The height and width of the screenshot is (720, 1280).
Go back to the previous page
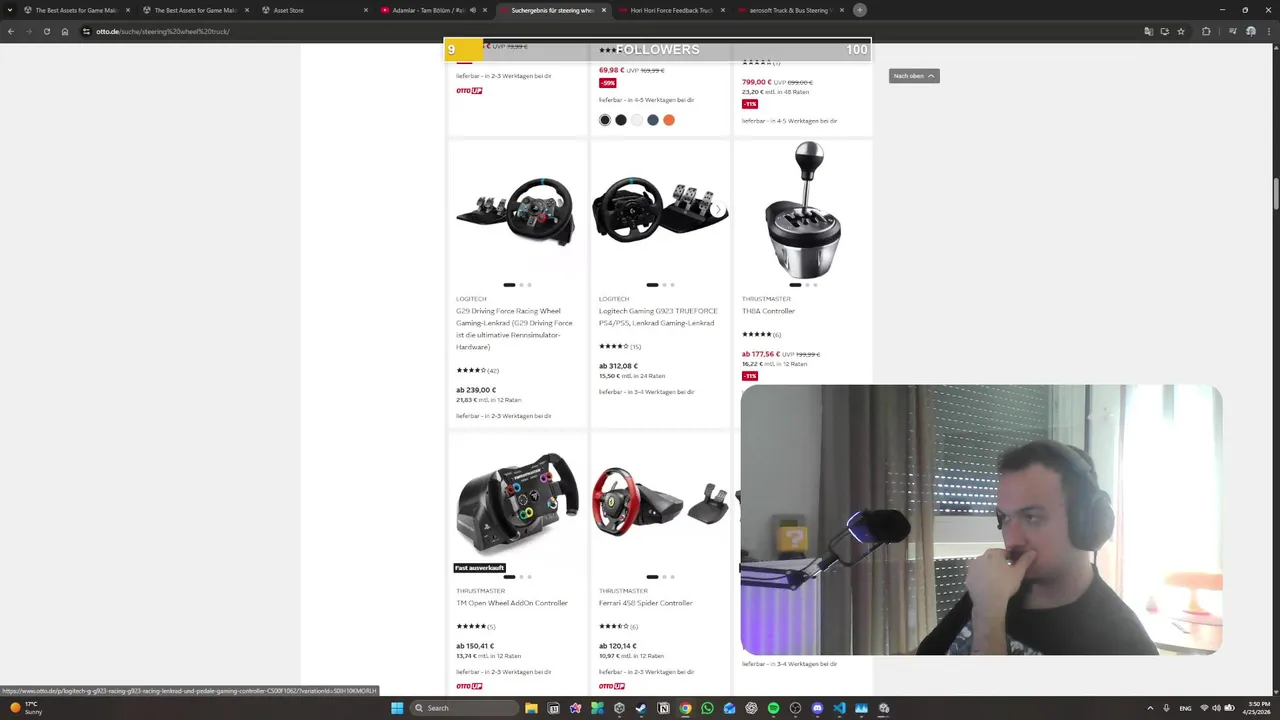pos(11,31)
